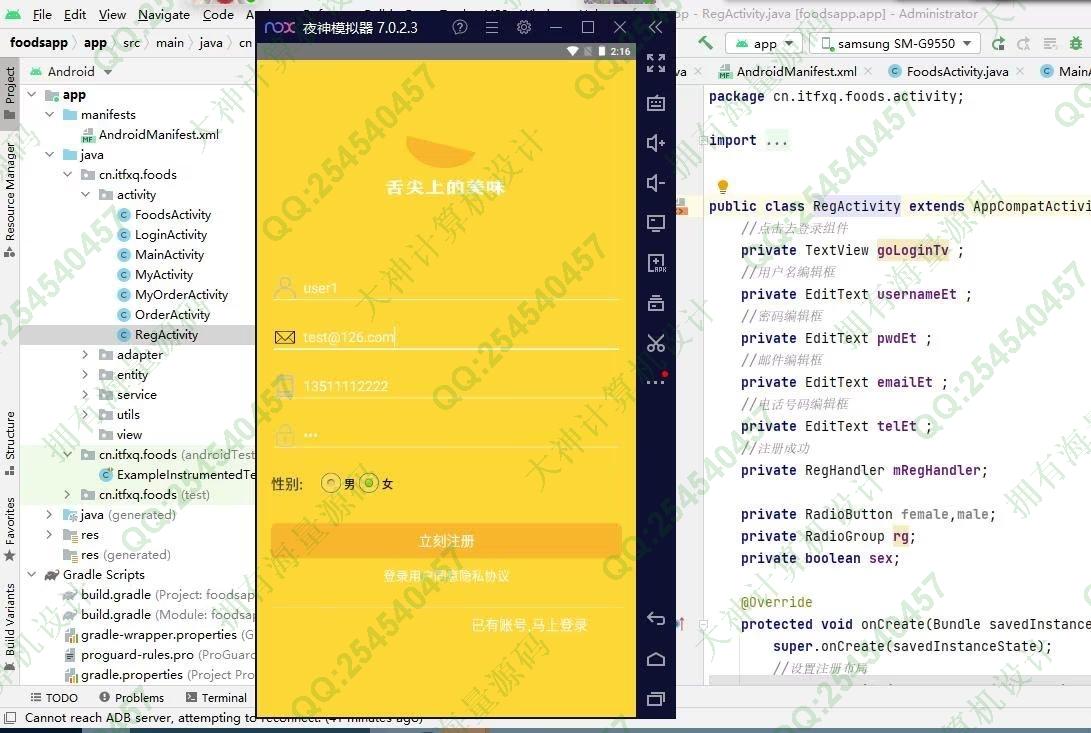
Task: Open the TODO tool window
Action: point(54,697)
